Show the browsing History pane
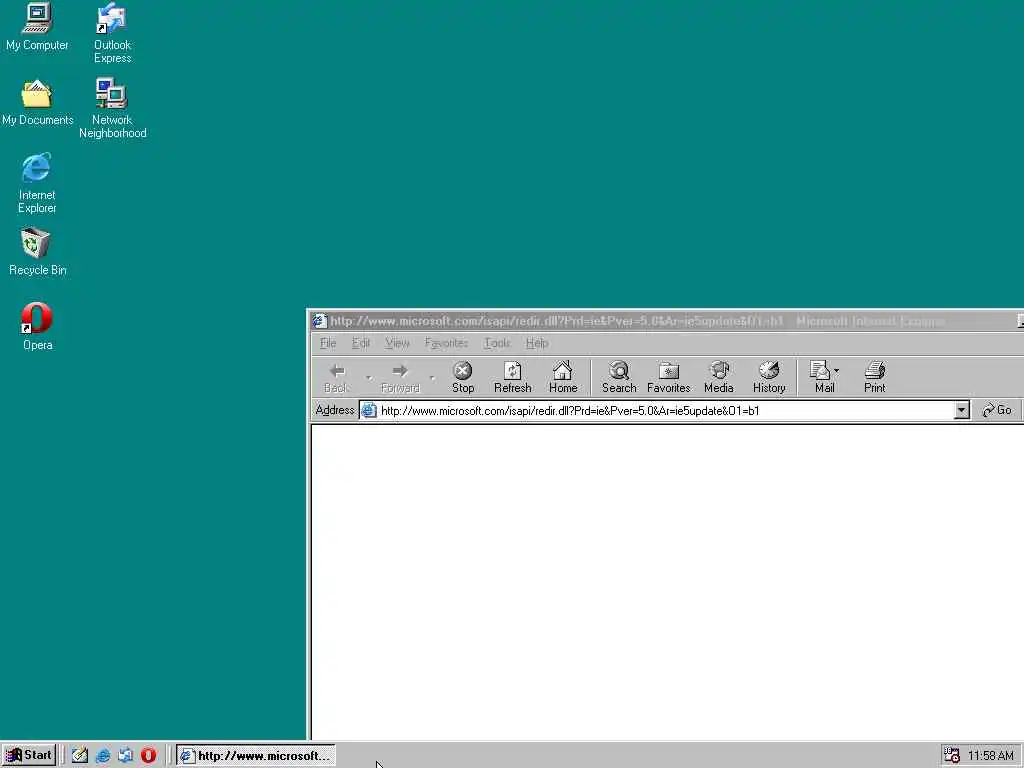This screenshot has height=768, width=1024. click(x=769, y=377)
